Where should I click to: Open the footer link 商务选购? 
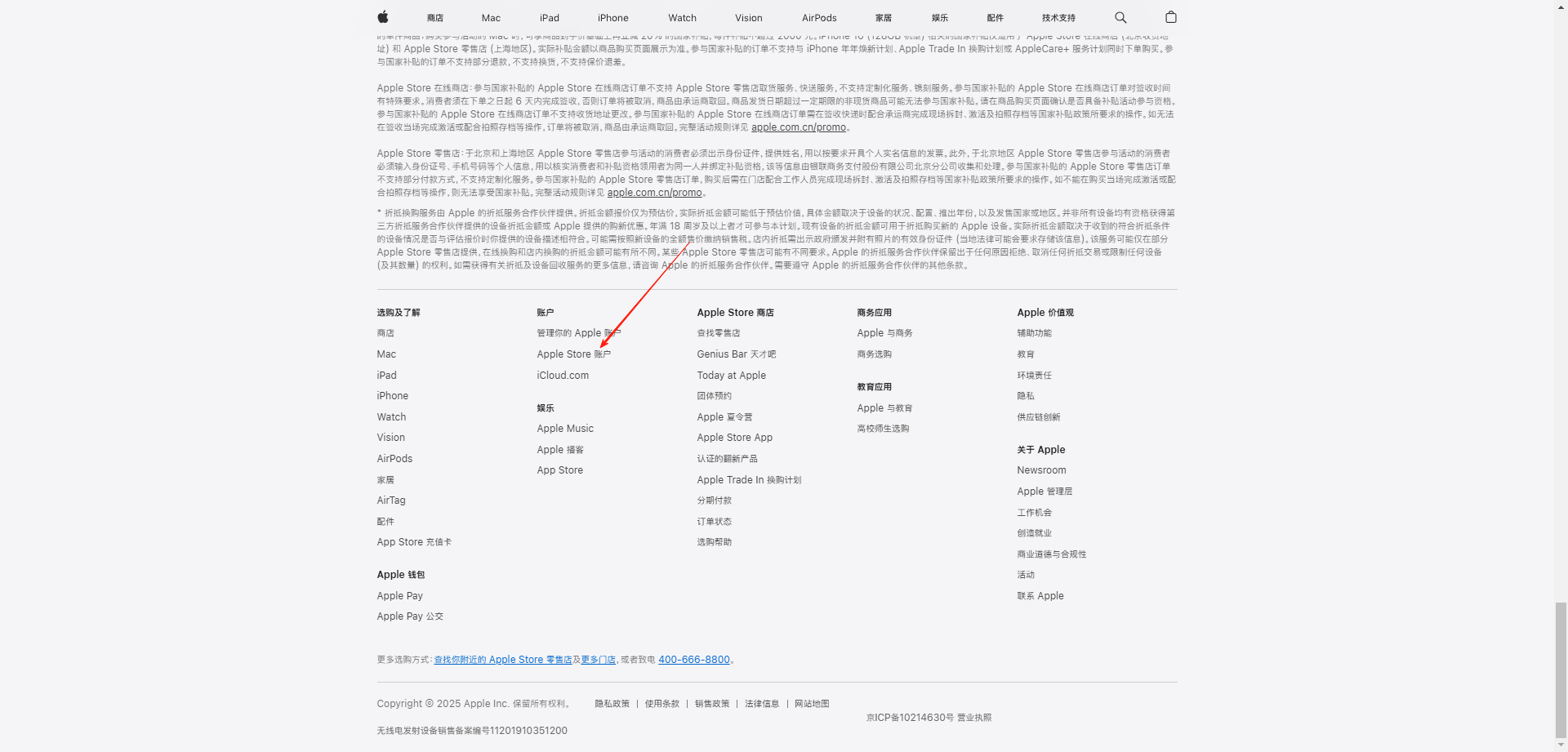[874, 354]
